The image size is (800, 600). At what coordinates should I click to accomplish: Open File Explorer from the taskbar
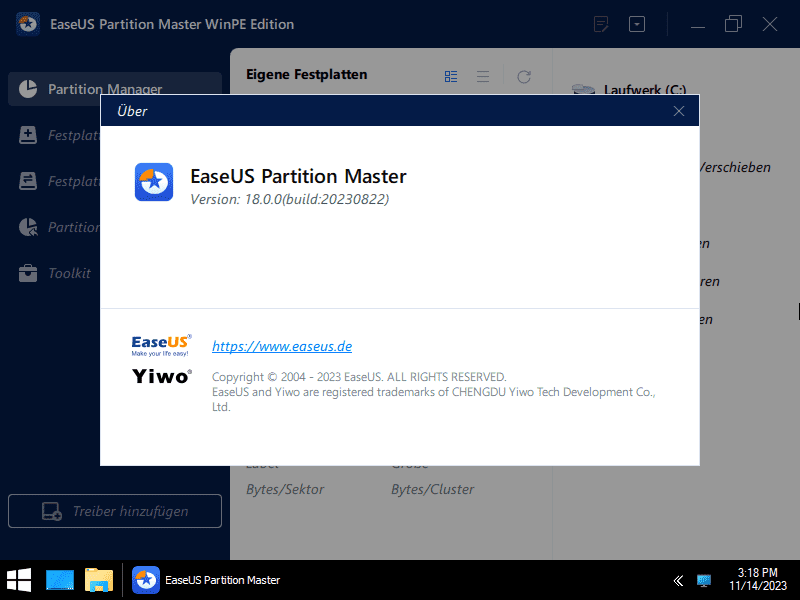click(99, 580)
